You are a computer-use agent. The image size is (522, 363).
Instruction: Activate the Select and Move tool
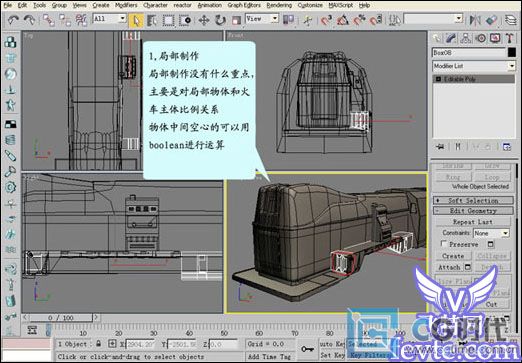204,20
